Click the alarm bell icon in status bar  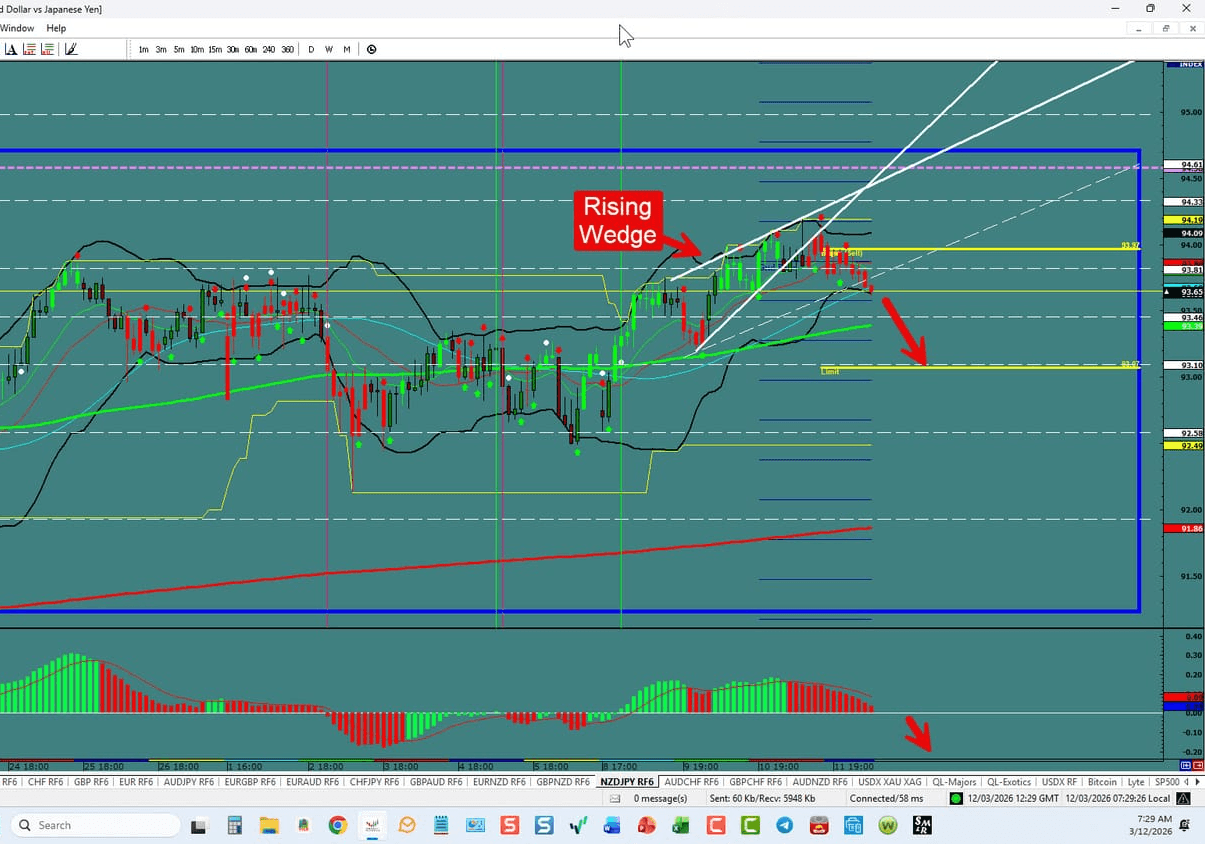click(x=1183, y=798)
